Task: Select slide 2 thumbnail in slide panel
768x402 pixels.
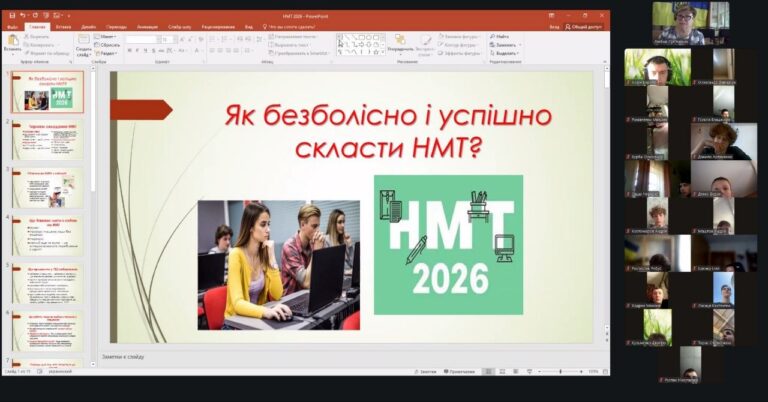Action: click(48, 139)
